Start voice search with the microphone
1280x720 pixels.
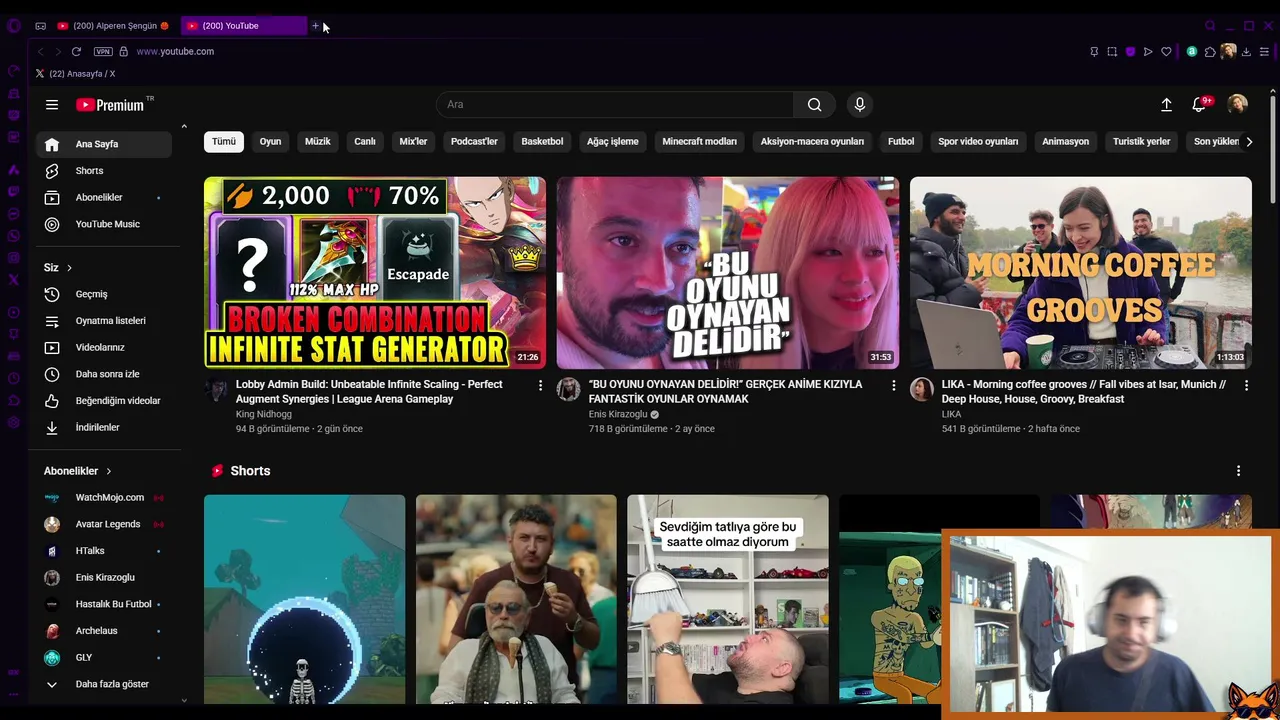pyautogui.click(x=859, y=104)
